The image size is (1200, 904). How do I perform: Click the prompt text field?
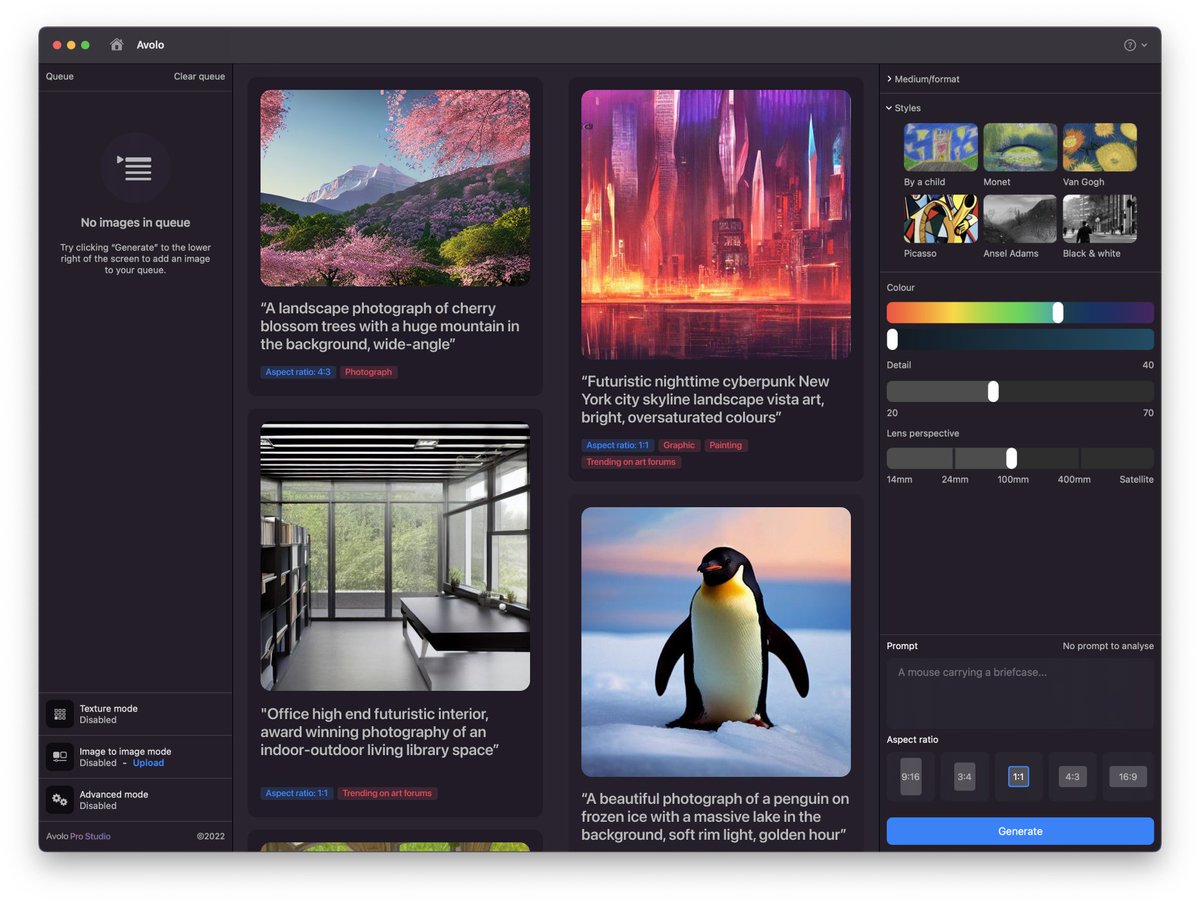[1020, 693]
